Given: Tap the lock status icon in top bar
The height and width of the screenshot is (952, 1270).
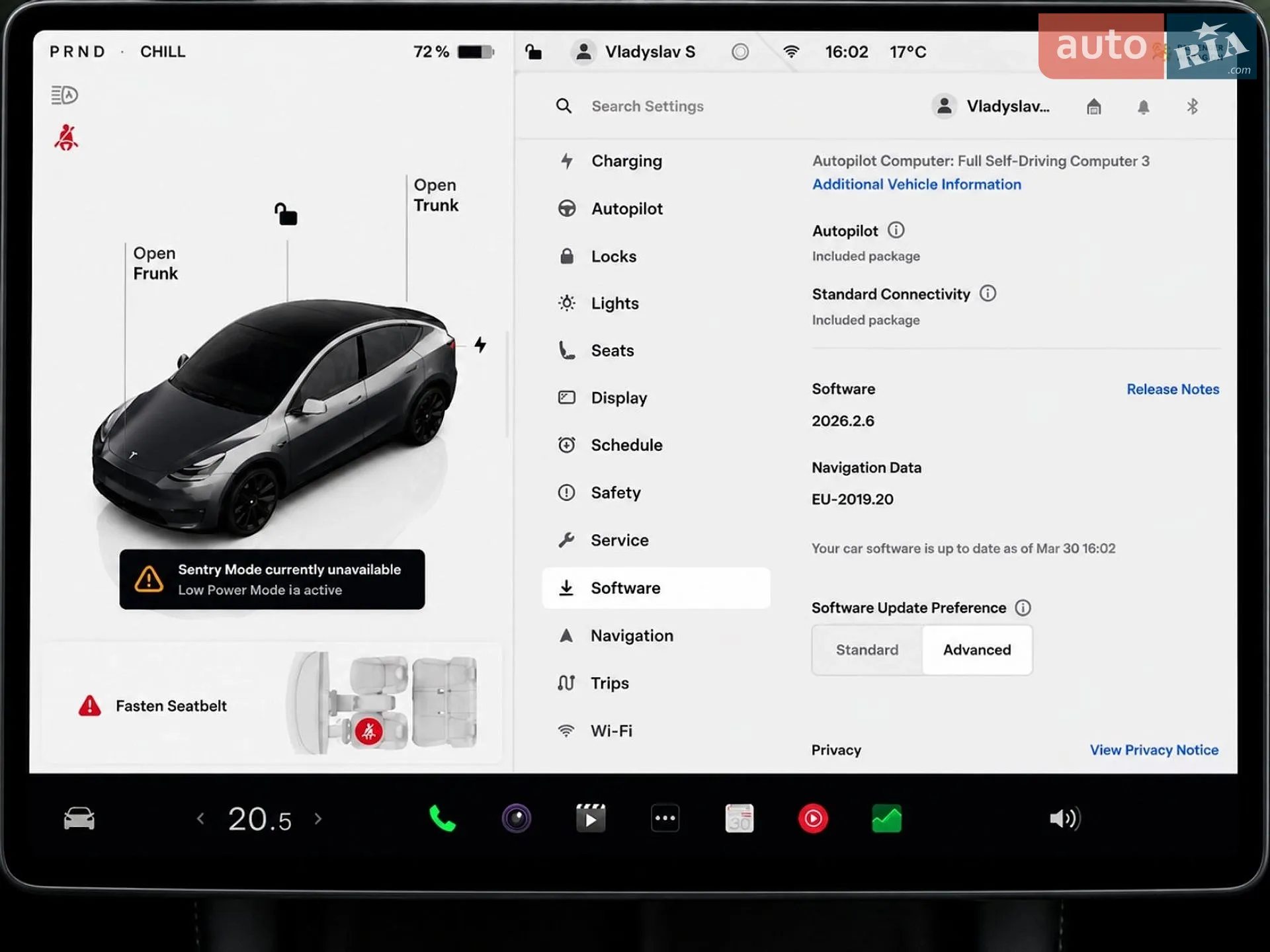Looking at the screenshot, I should 533,52.
